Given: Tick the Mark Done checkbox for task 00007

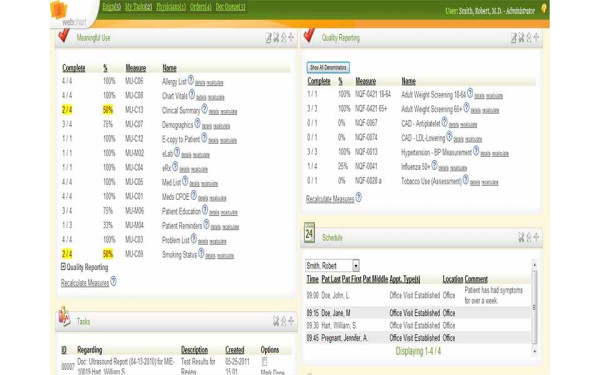Looking at the screenshot, I should (x=264, y=361).
